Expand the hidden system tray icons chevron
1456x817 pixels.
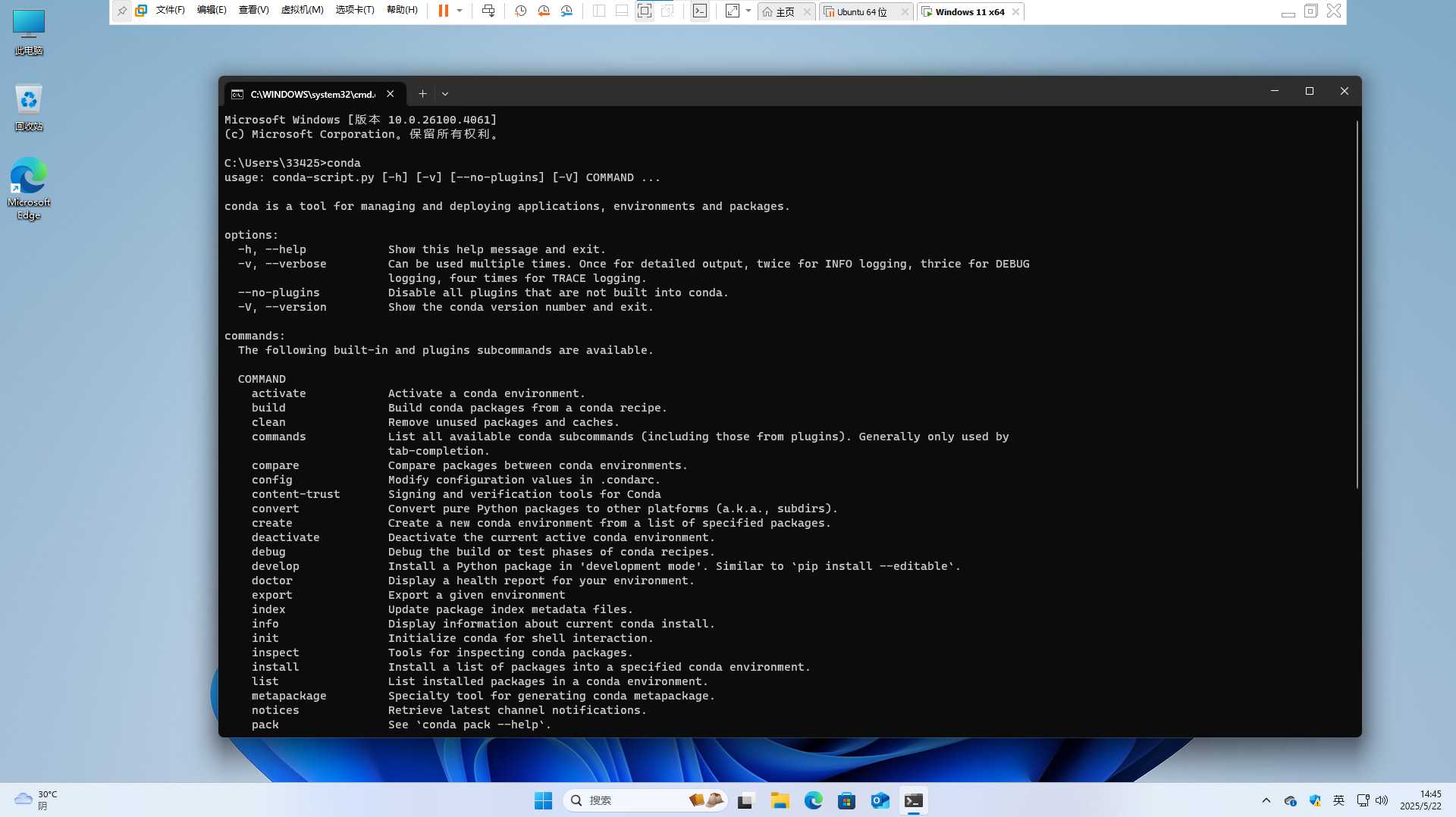coord(1266,800)
